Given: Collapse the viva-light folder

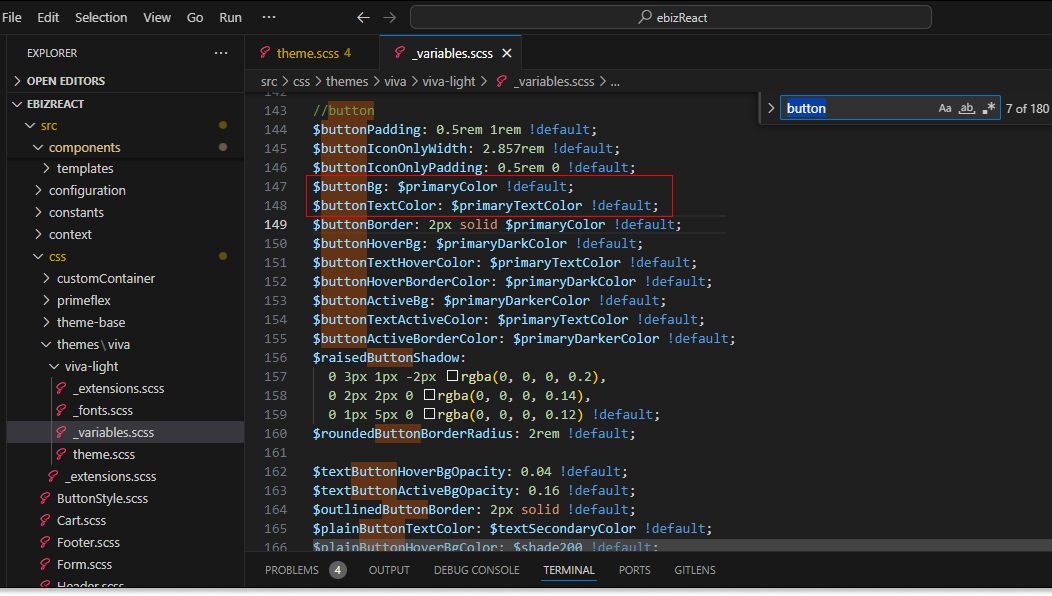Looking at the screenshot, I should [54, 366].
